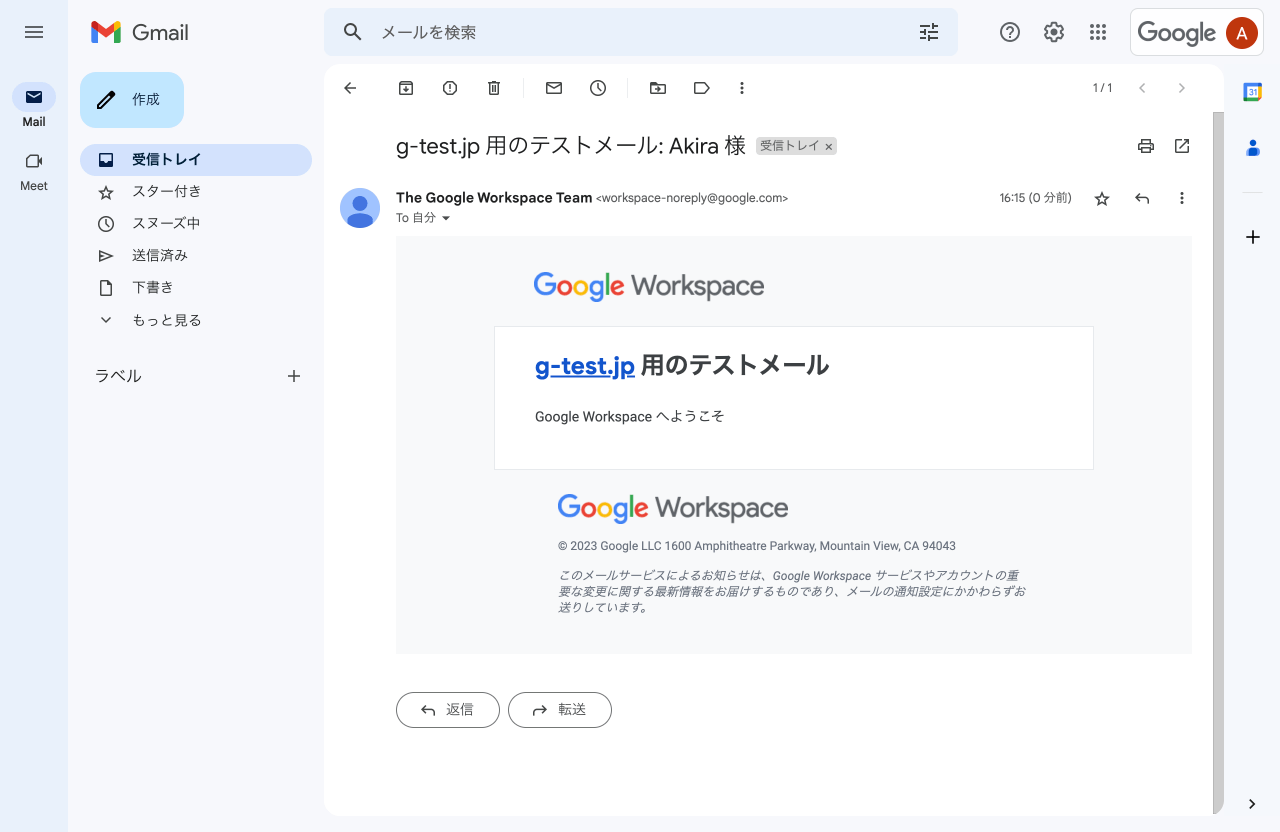Click the sender profile avatar
Screen dimensions: 1280x832
tap(360, 208)
